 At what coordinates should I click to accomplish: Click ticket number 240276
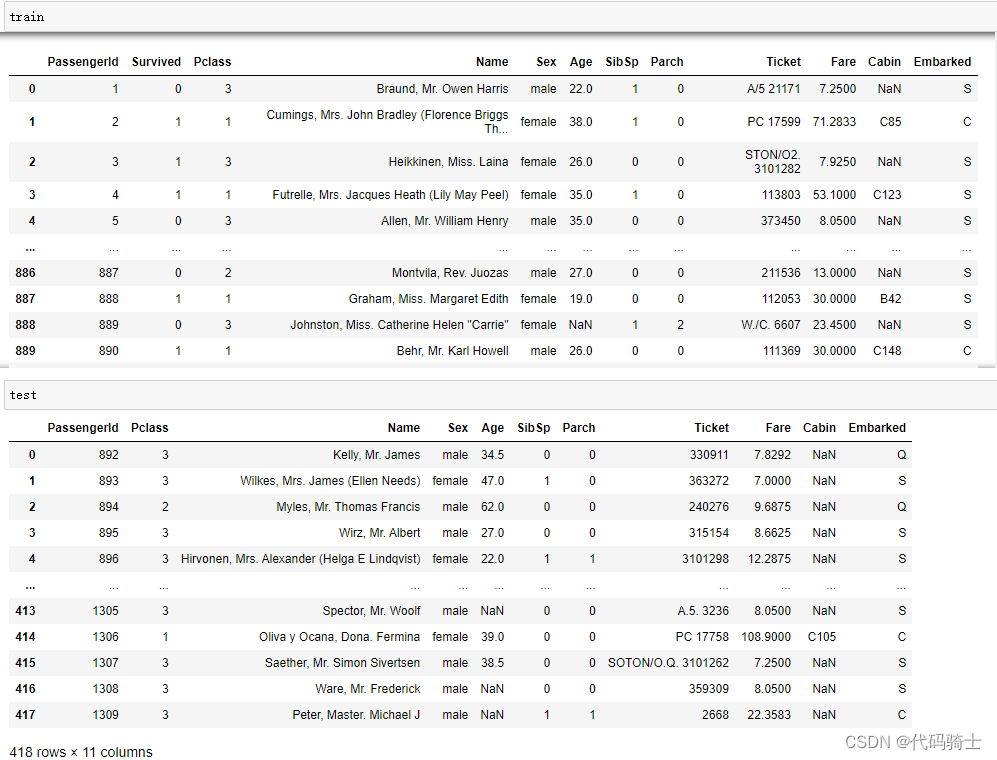[709, 507]
